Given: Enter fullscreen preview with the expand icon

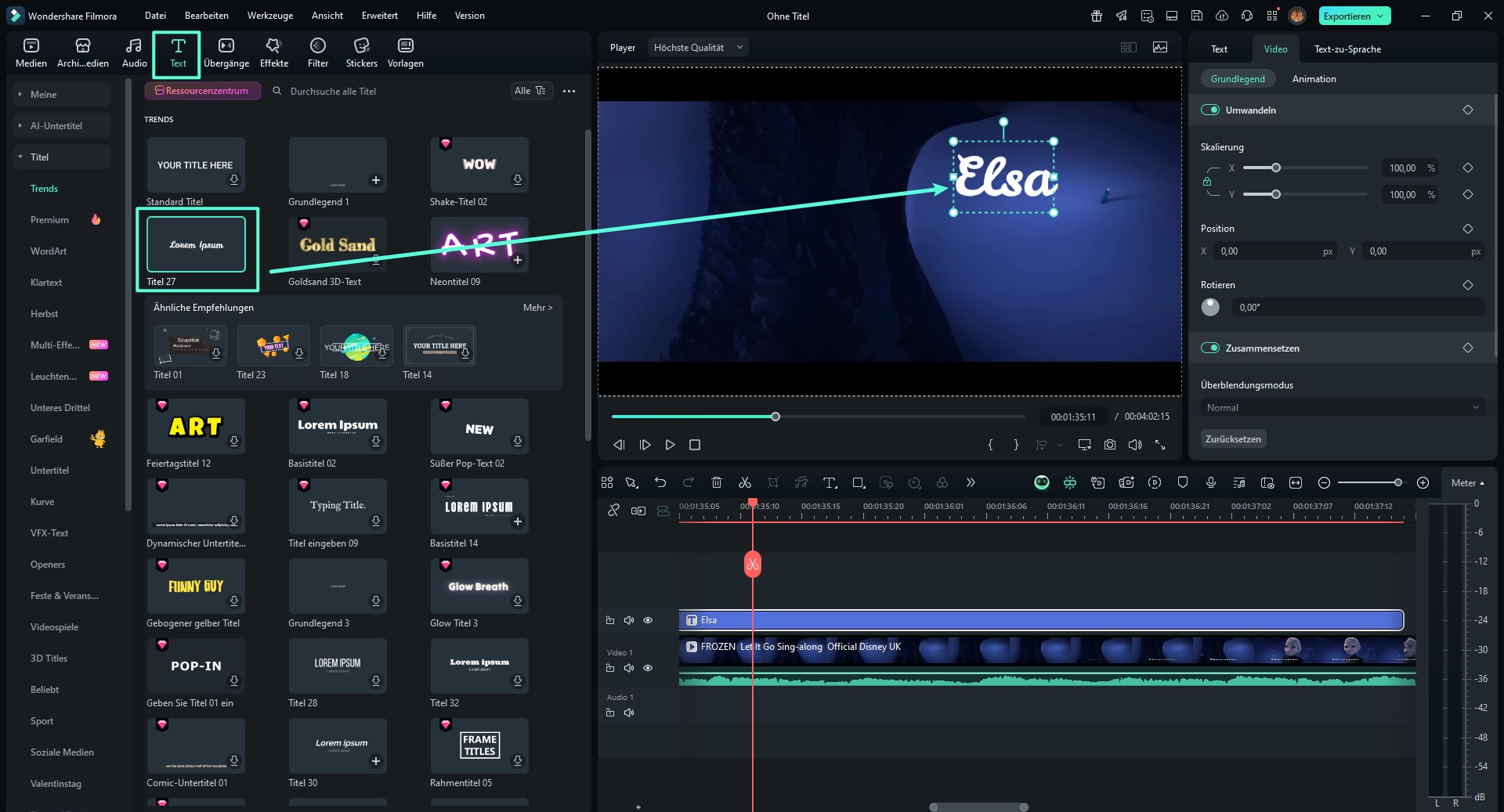Looking at the screenshot, I should tap(1160, 445).
